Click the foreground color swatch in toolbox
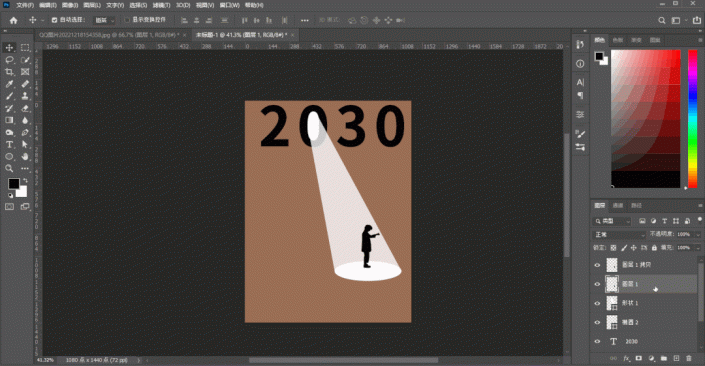This screenshot has height=366, width=705. (13, 183)
